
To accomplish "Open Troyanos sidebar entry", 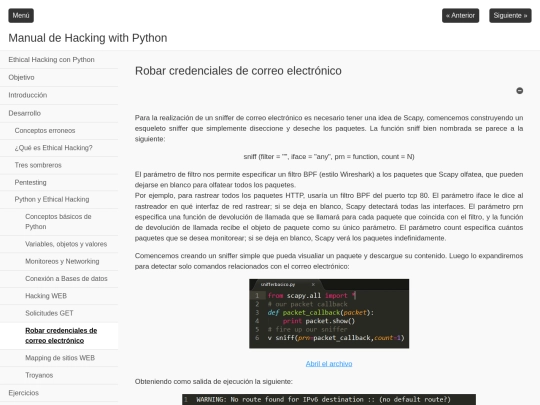I will coord(59,375).
